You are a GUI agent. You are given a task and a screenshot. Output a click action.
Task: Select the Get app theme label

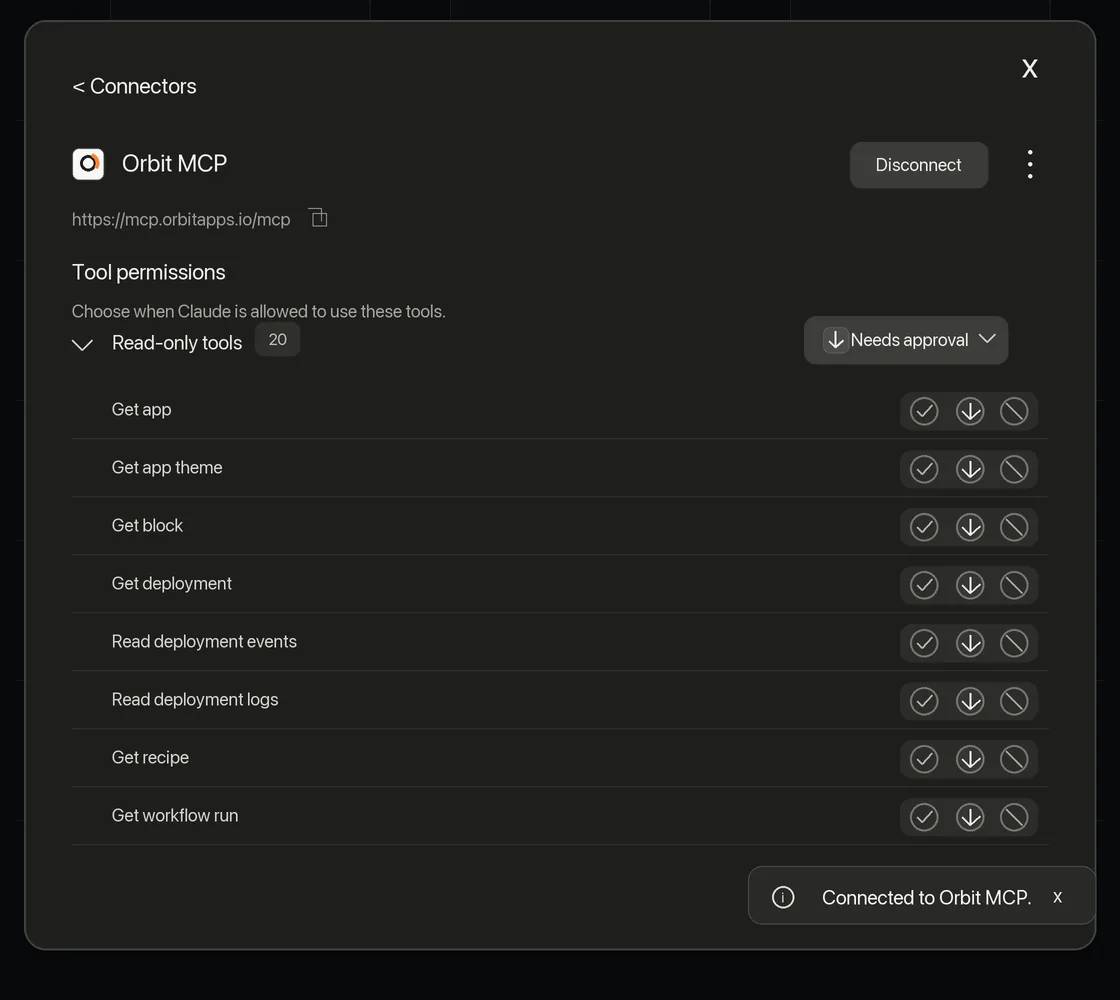click(167, 468)
